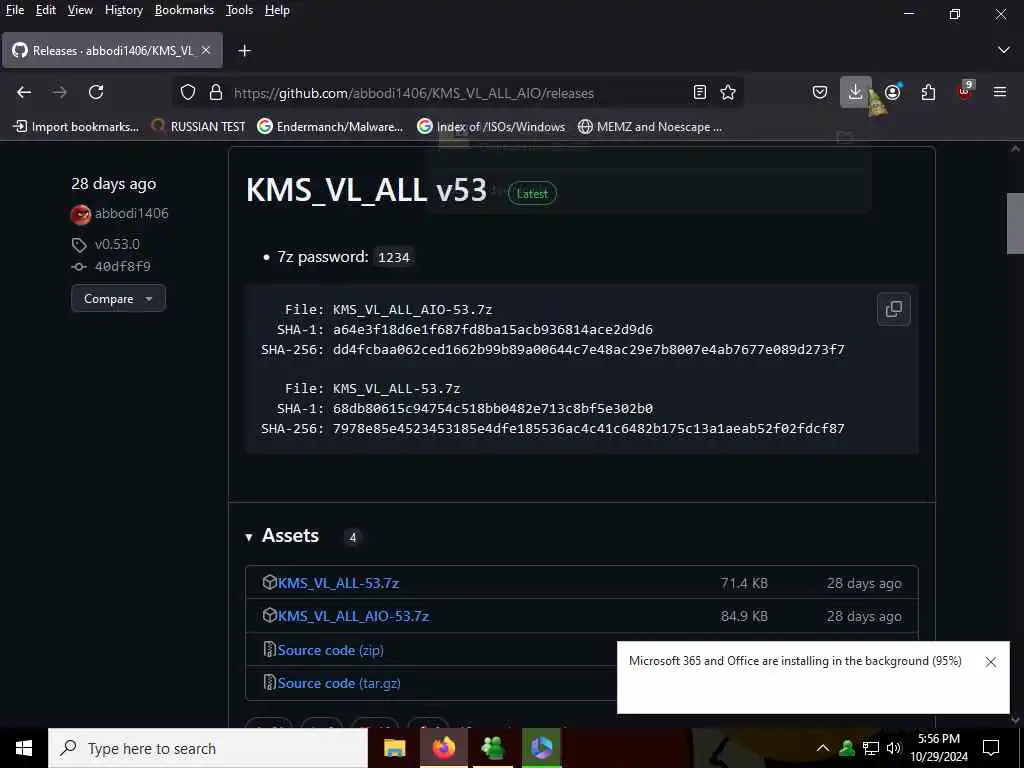Open the abbodi1406 author profile link

tap(131, 214)
